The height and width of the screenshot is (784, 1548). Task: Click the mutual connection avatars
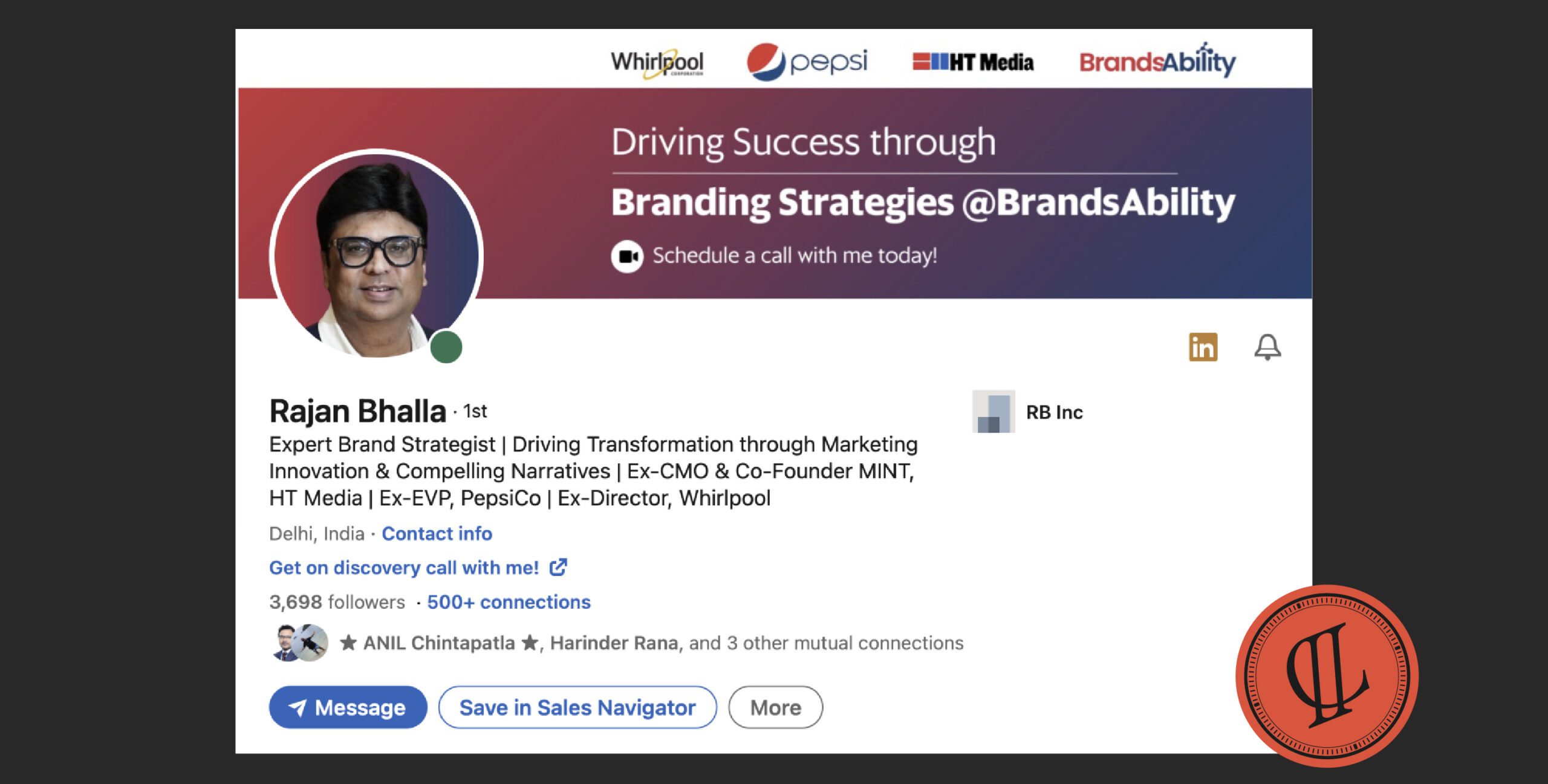pyautogui.click(x=299, y=643)
